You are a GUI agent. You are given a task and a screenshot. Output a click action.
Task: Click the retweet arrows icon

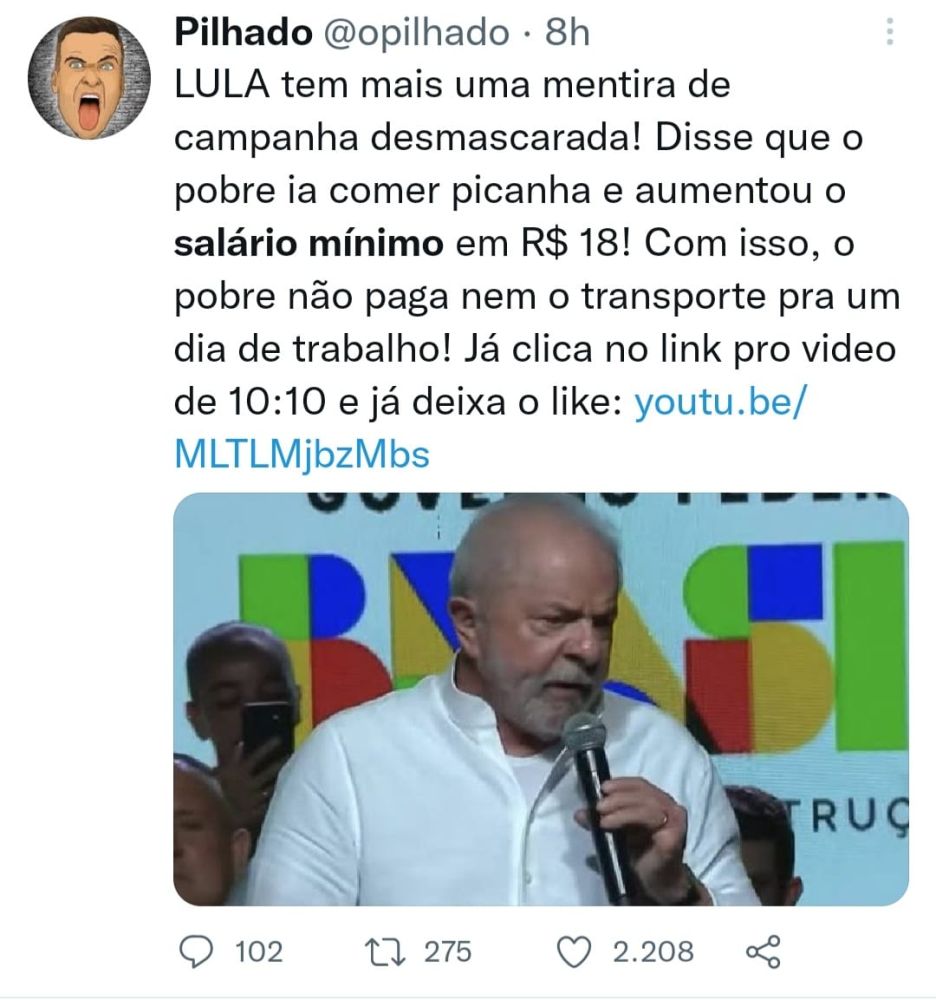coord(384,952)
